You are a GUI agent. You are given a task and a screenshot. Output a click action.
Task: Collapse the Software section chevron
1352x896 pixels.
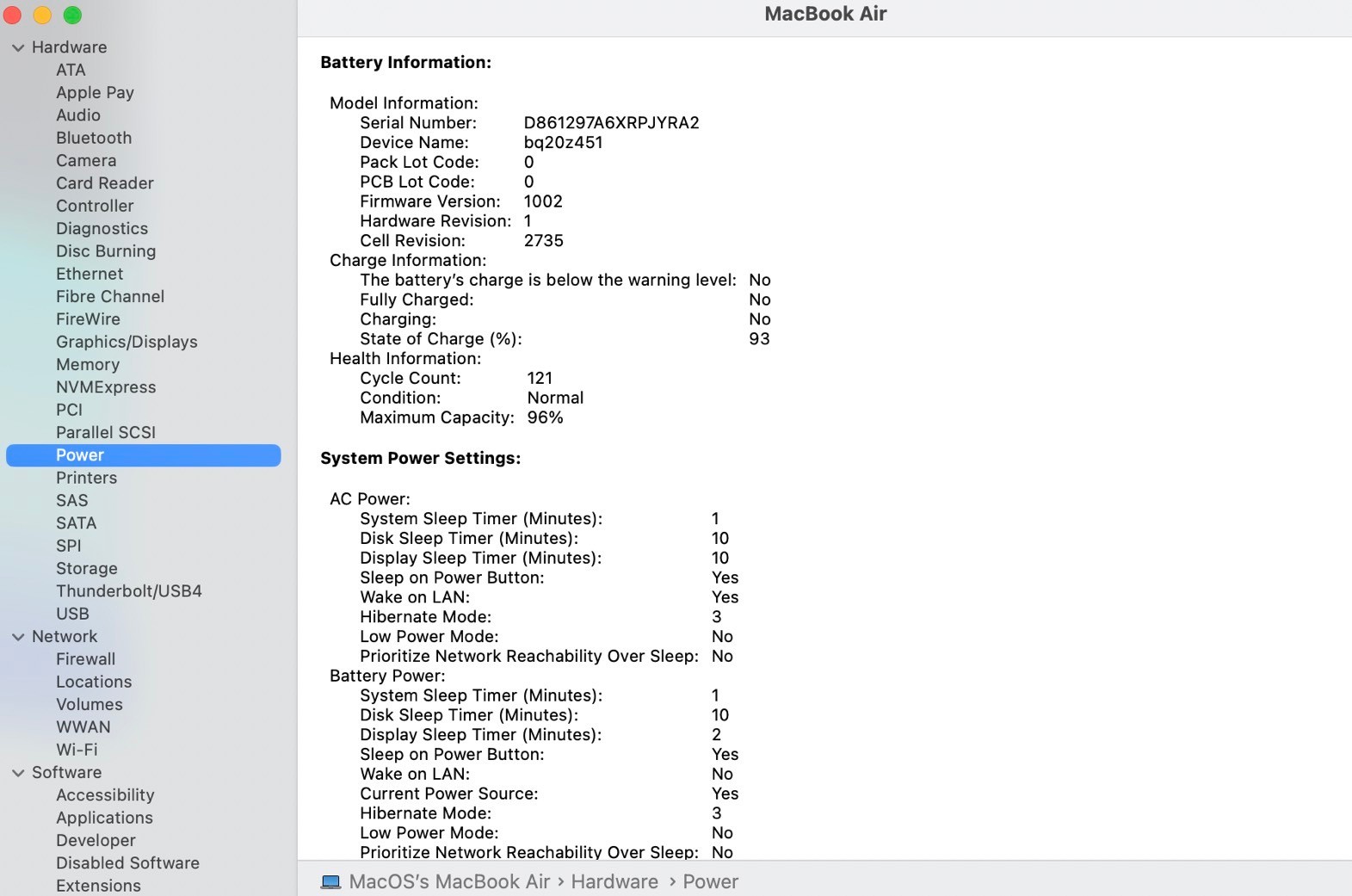coord(18,773)
